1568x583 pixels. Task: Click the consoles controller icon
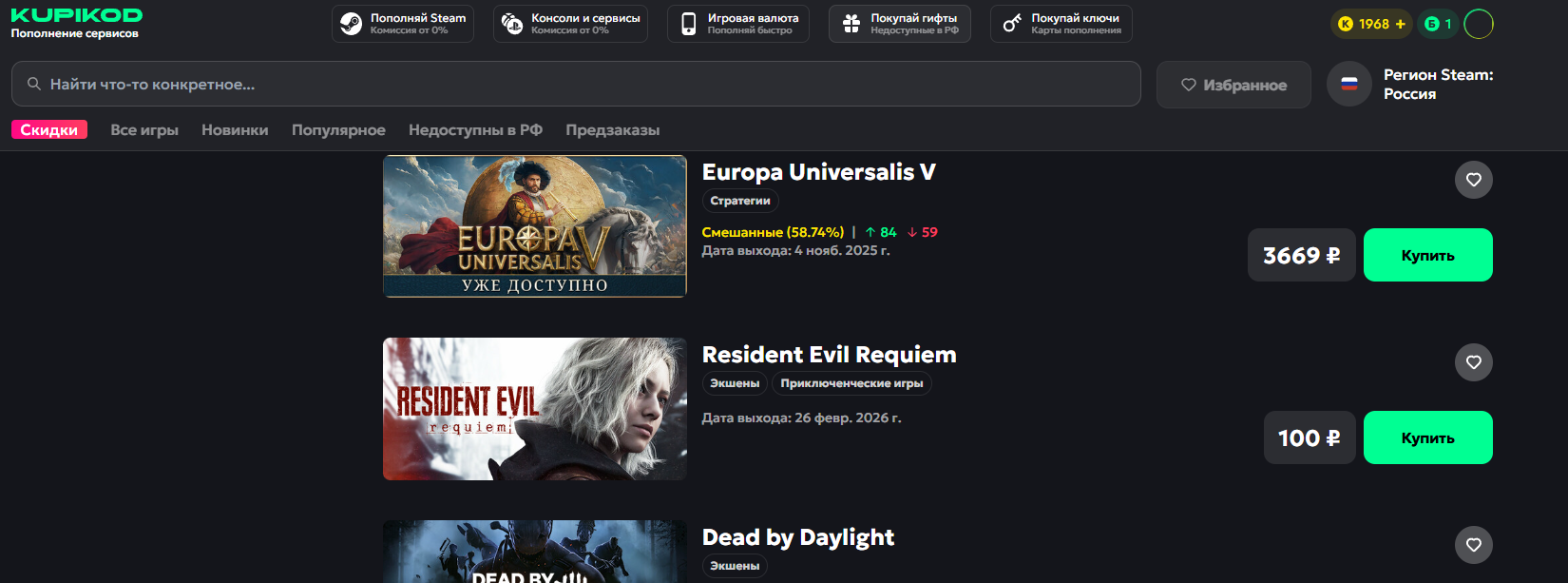click(x=512, y=24)
